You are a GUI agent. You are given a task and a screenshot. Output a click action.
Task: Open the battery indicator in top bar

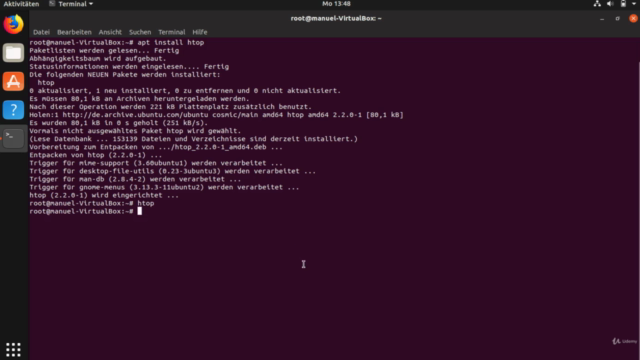(623, 4)
